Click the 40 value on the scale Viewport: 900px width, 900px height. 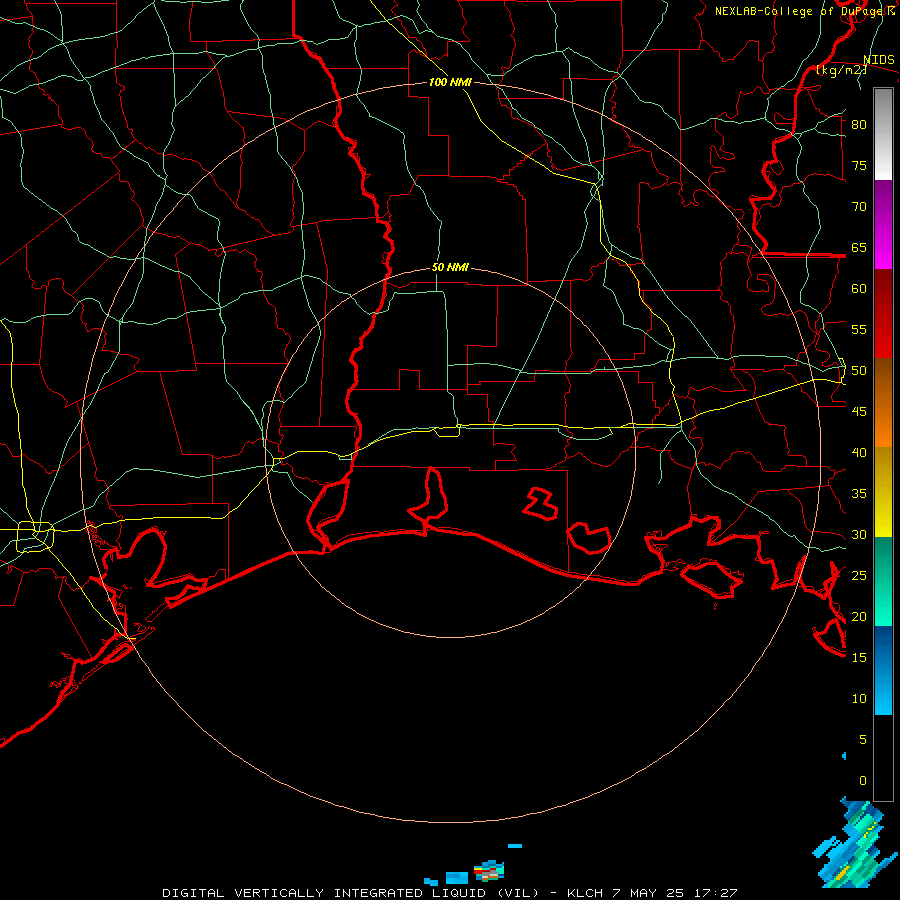(x=859, y=453)
